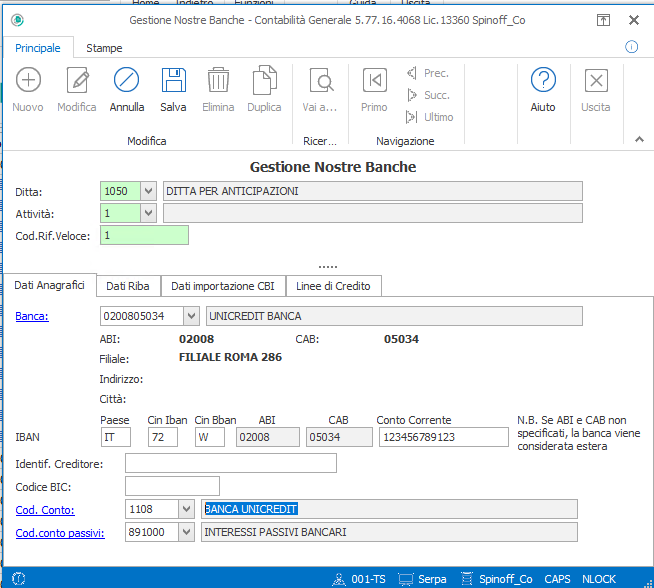Click the INTERESSI PASSIVI BANCARI field

pyautogui.click(x=389, y=532)
